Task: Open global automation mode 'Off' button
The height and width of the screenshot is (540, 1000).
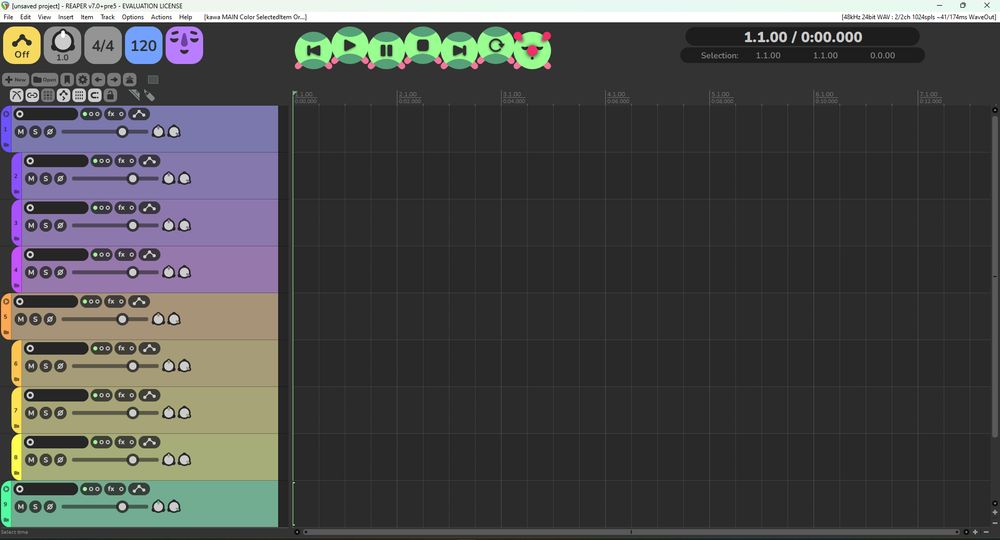Action: tap(22, 45)
